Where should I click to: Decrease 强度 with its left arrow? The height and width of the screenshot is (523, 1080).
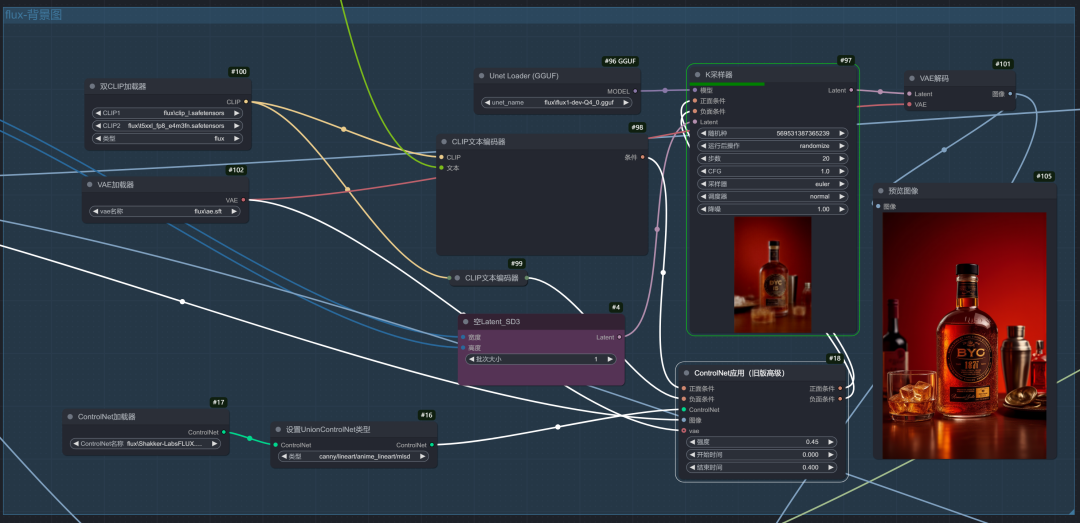pyautogui.click(x=692, y=442)
